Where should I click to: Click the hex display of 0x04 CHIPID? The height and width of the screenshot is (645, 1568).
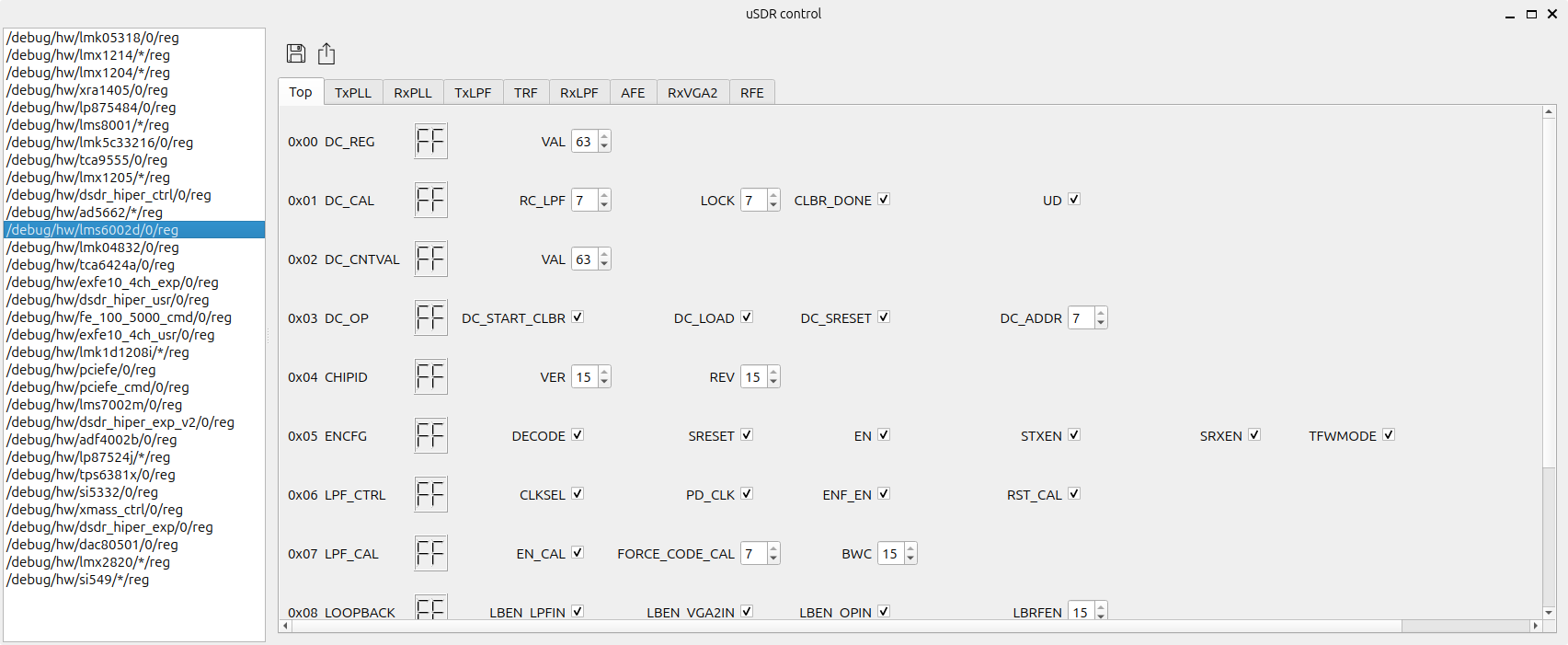430,376
